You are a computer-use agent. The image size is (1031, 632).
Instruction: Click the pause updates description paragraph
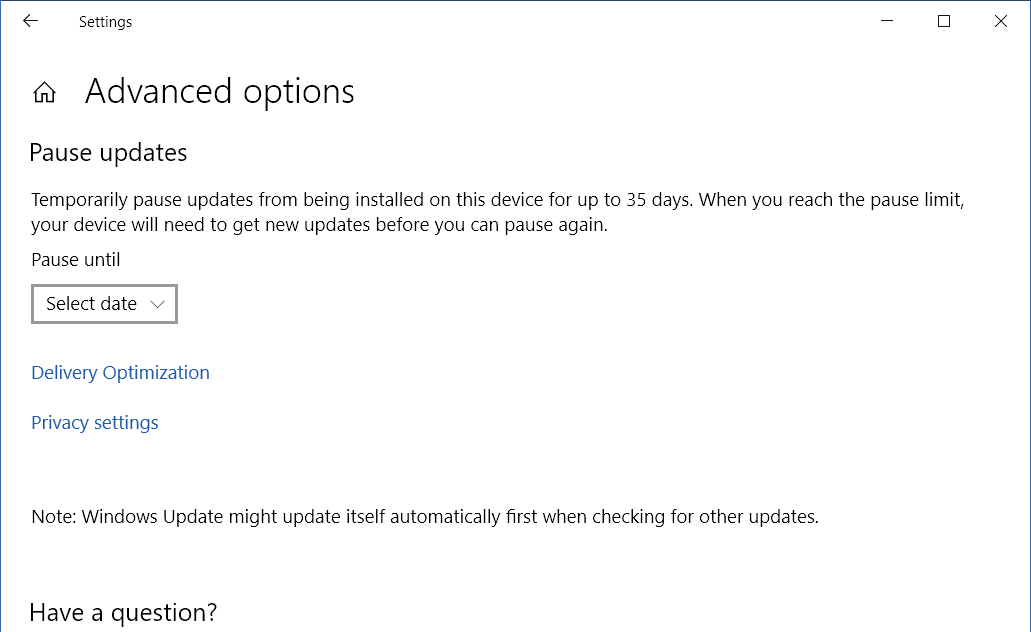click(x=498, y=212)
